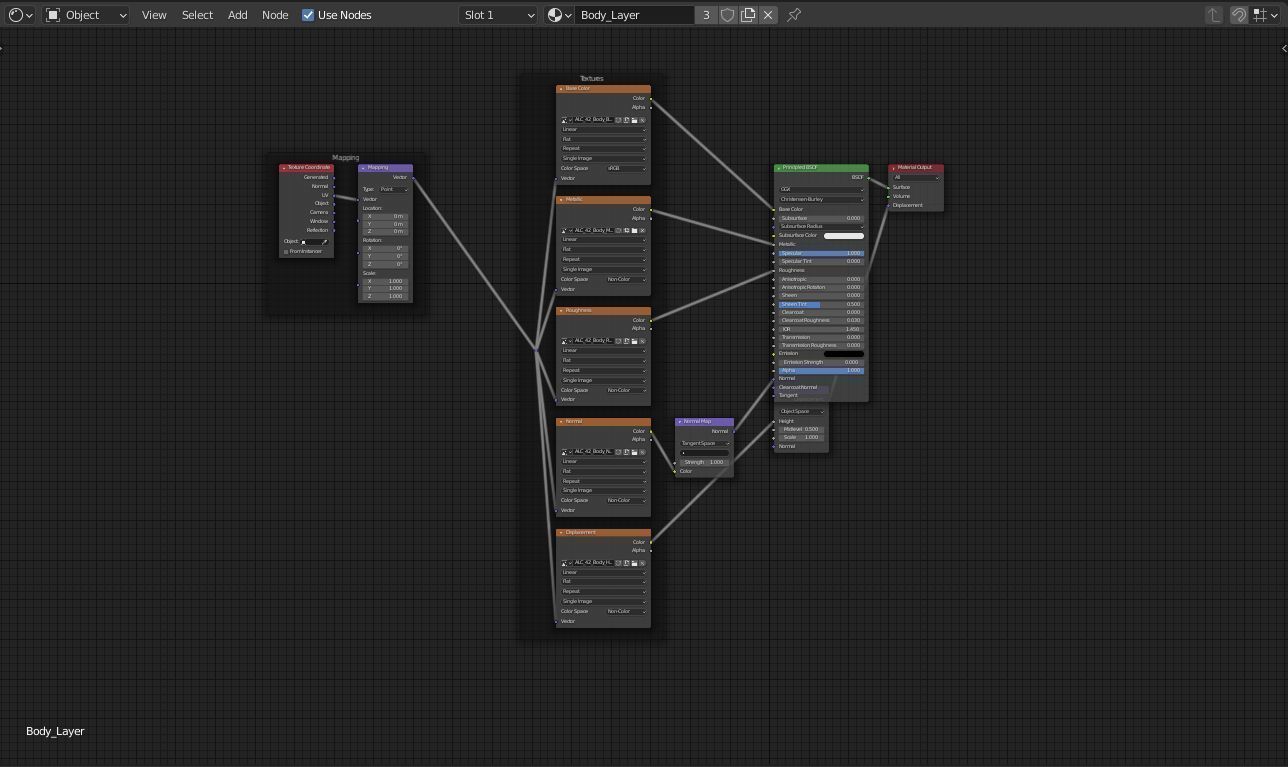Click Subsurface Color white swatch

[x=843, y=236]
